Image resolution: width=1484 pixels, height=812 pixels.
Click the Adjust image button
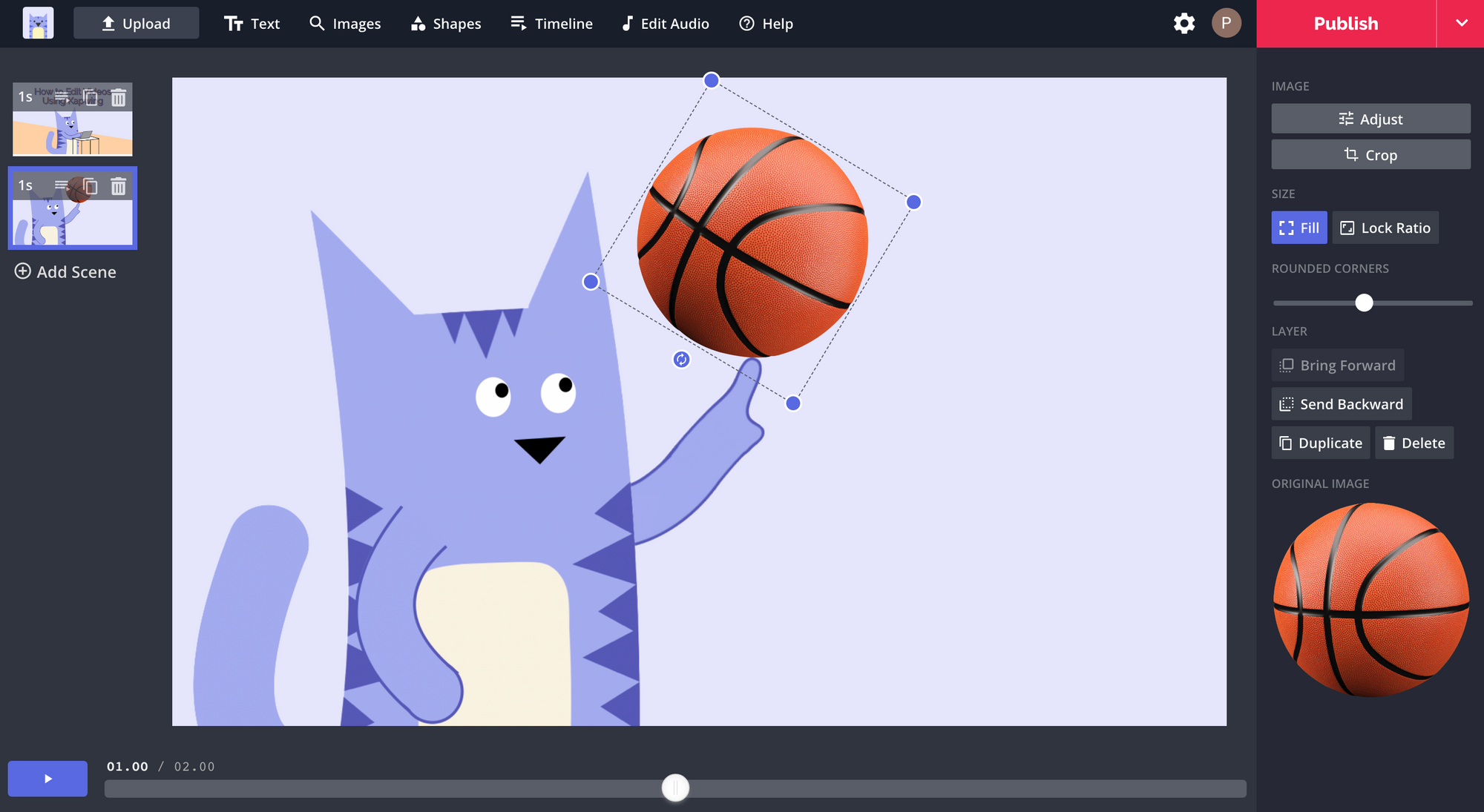point(1370,119)
